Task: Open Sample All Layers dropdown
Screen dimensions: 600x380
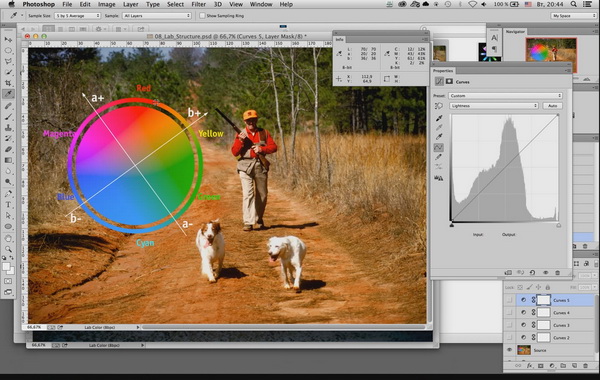Action: (157, 16)
